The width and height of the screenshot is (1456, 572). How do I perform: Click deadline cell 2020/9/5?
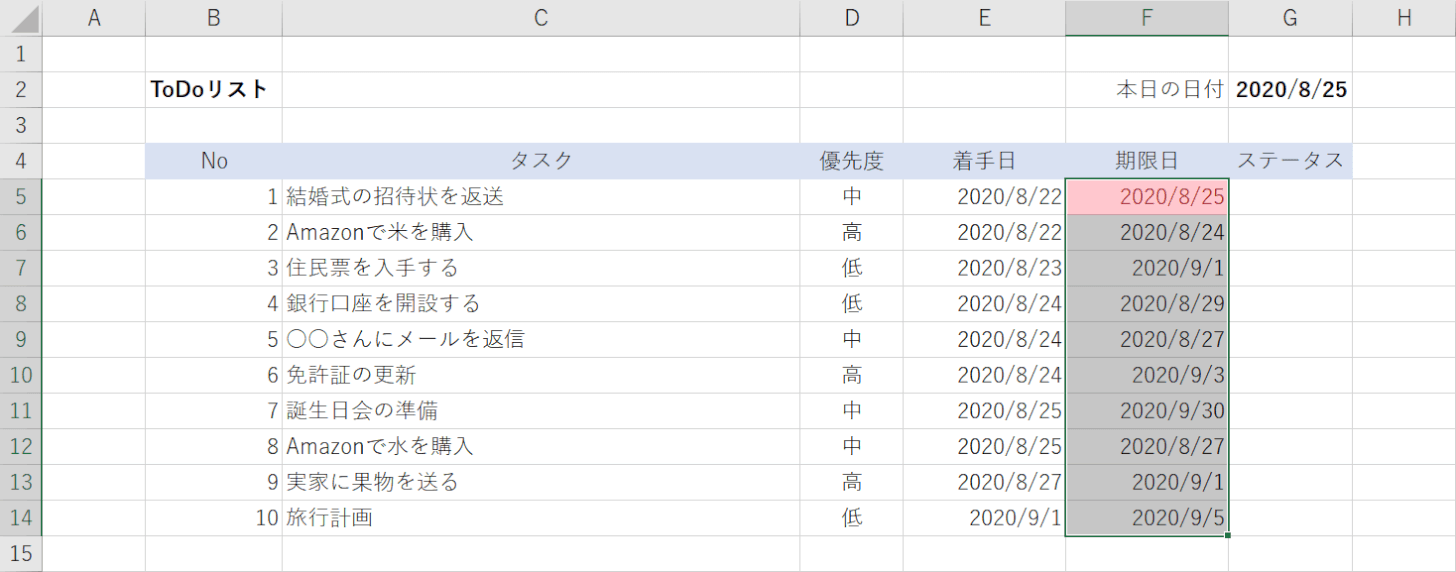pos(1147,518)
